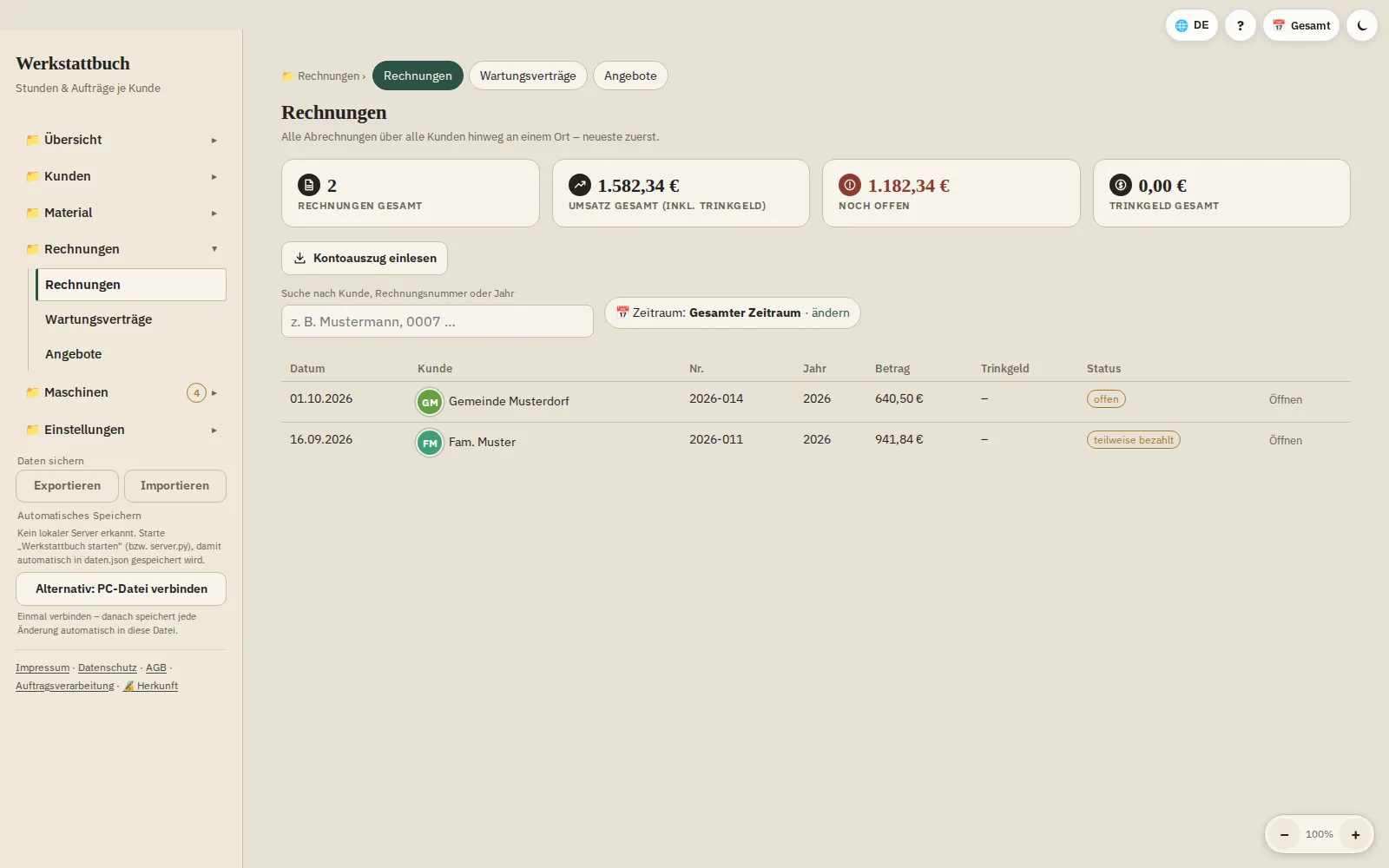This screenshot has width=1389, height=868.
Task: Select the Rechnungen tab pill
Action: tap(418, 76)
